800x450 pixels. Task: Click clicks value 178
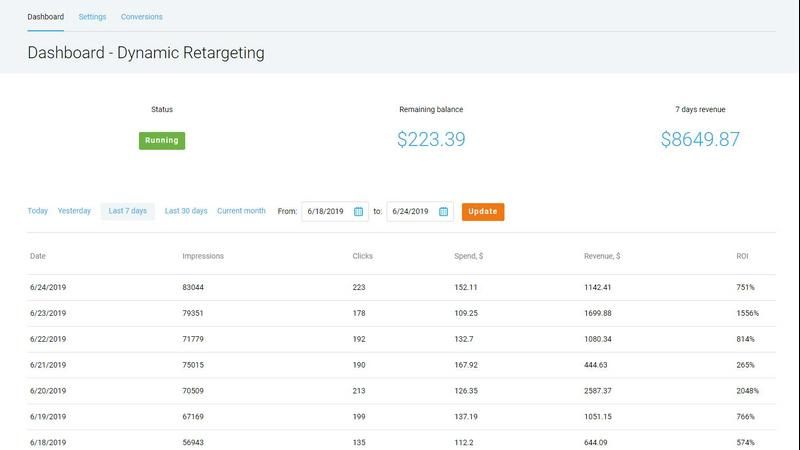(x=359, y=313)
